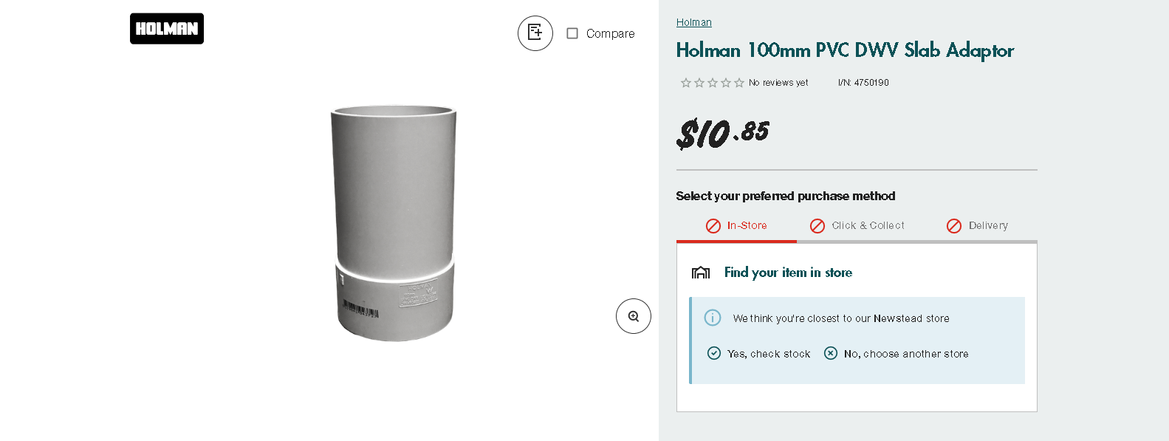This screenshot has width=1169, height=441.
Task: Switch to the Click & Collect tab
Action: coord(867,226)
